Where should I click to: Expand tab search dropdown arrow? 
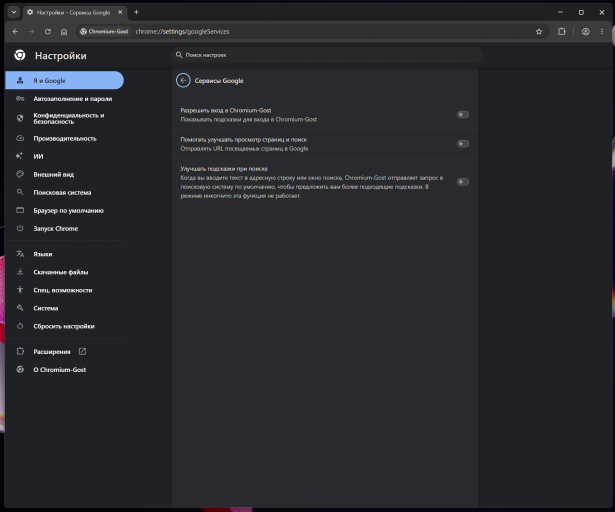14,12
